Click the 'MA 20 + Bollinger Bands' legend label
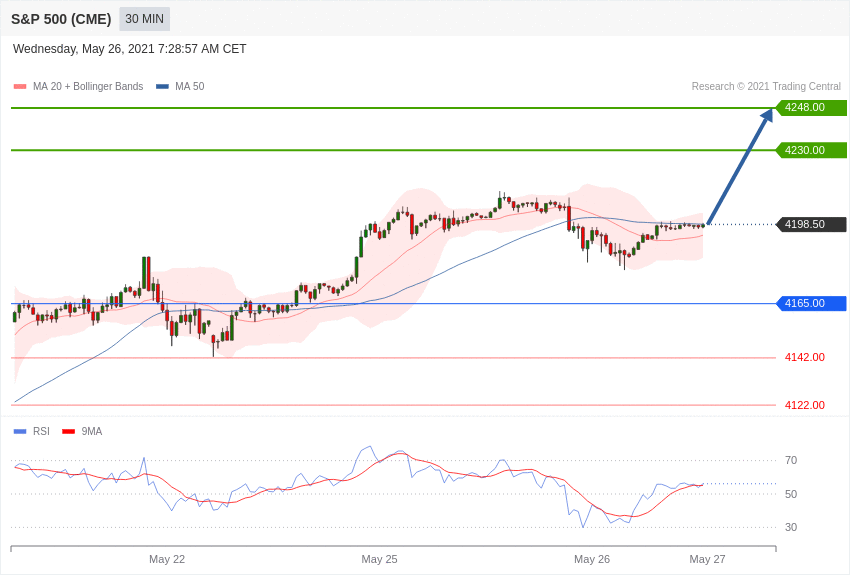Screen dimensions: 850x576 pos(88,87)
